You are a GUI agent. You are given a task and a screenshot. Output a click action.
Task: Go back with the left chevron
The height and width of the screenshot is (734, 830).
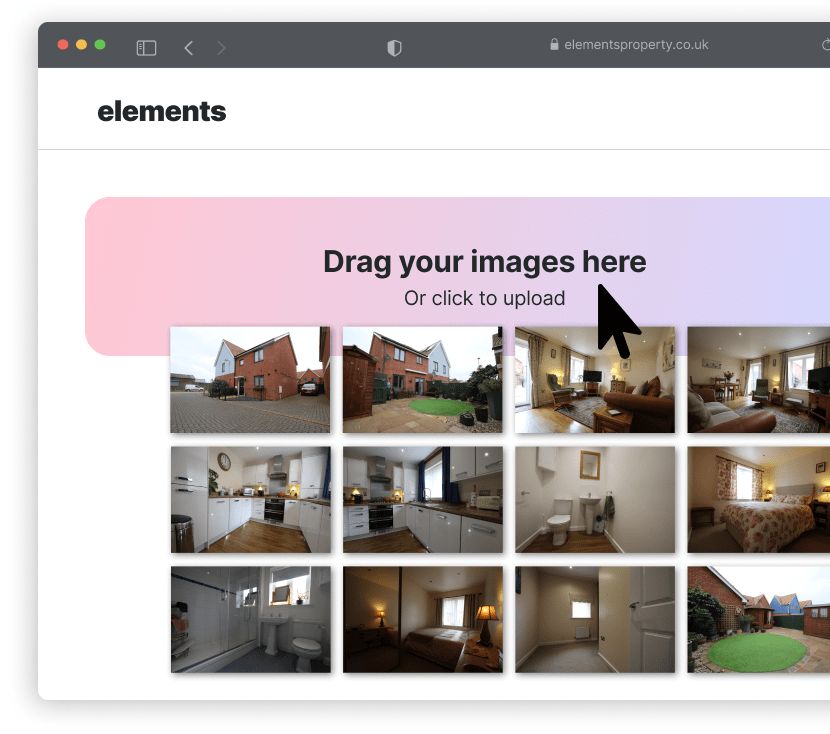pyautogui.click(x=188, y=48)
